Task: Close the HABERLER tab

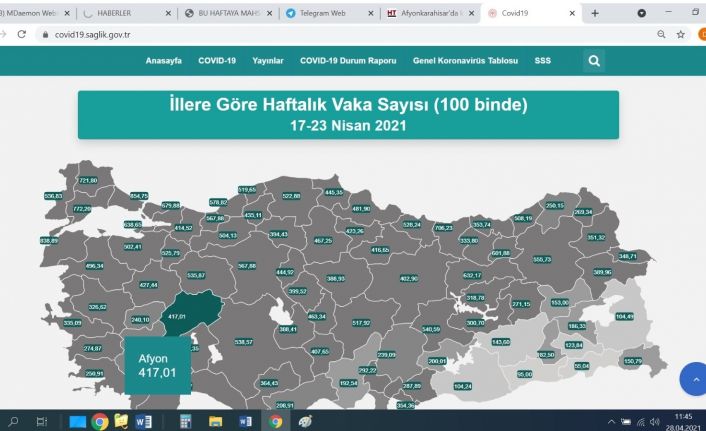Action: pos(168,14)
